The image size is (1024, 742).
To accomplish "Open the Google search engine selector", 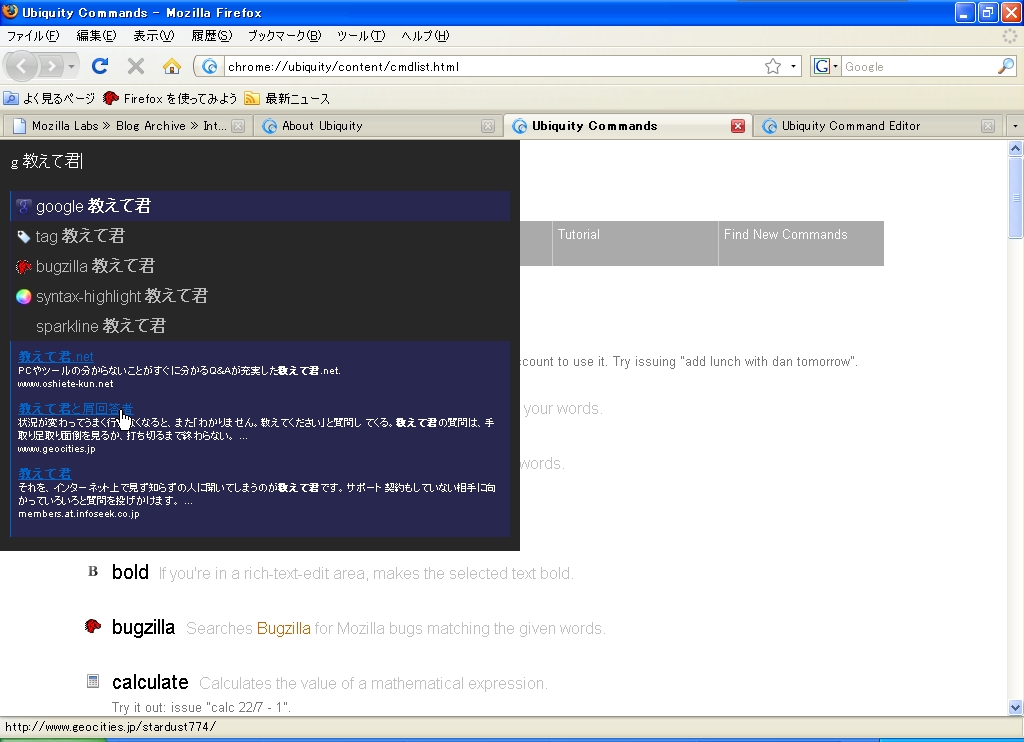I will pyautogui.click(x=825, y=66).
